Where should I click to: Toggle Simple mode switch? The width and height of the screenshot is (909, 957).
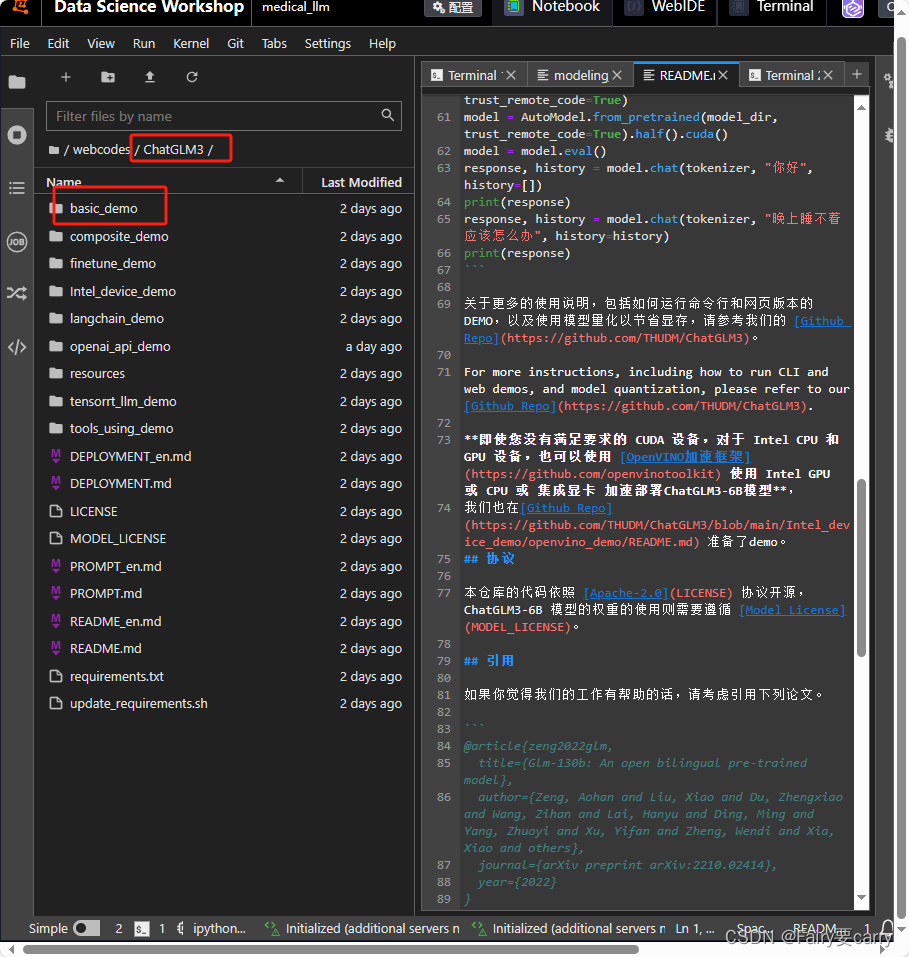click(87, 928)
